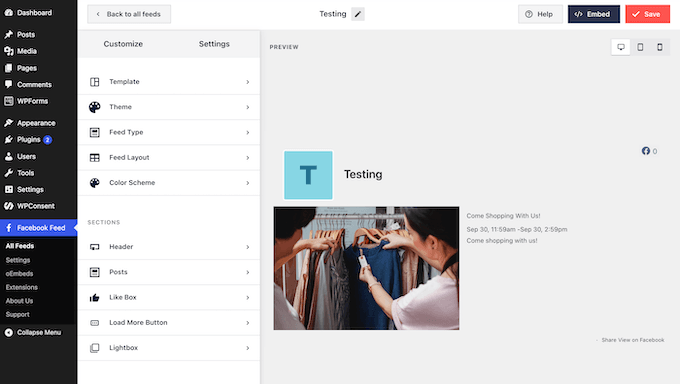Click the Testing page name in preview header

[x=363, y=174]
